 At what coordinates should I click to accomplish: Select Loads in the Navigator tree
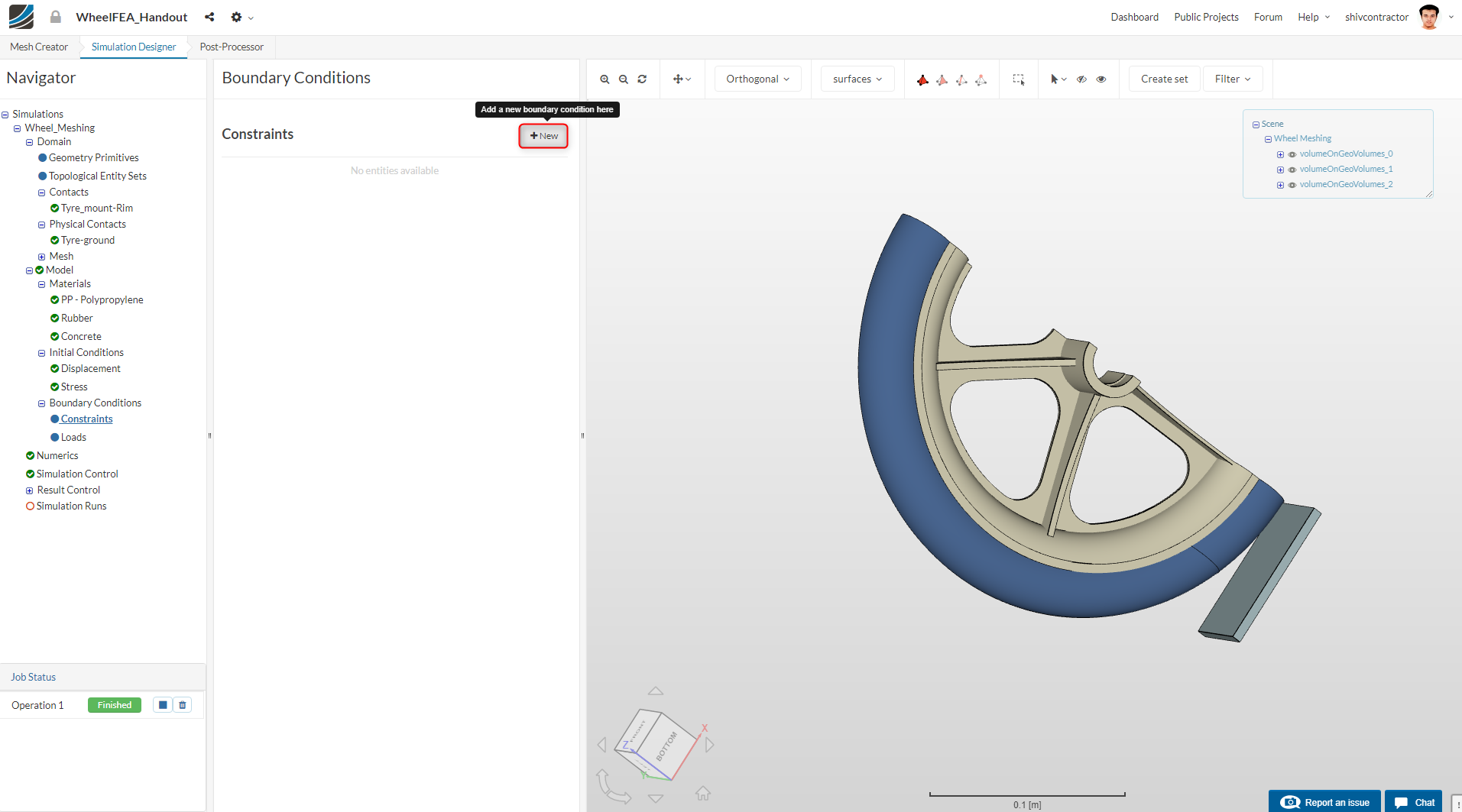point(73,438)
